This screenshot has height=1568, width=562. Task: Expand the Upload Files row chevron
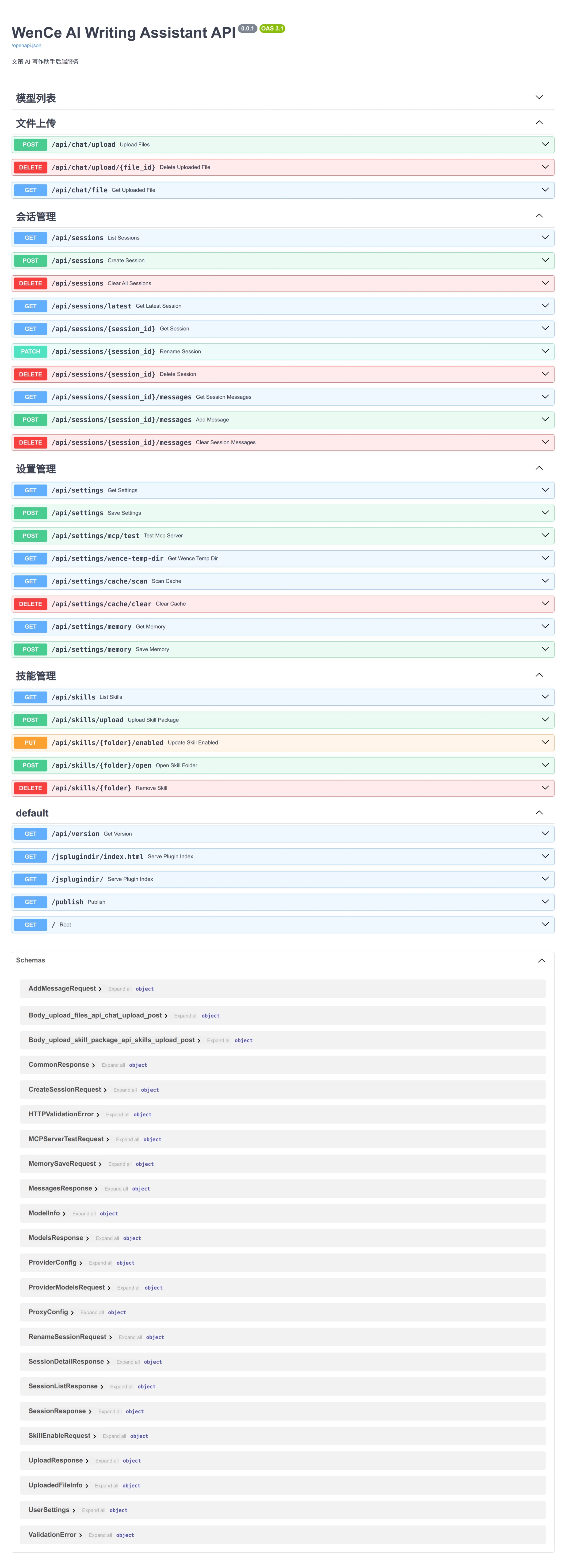(545, 144)
